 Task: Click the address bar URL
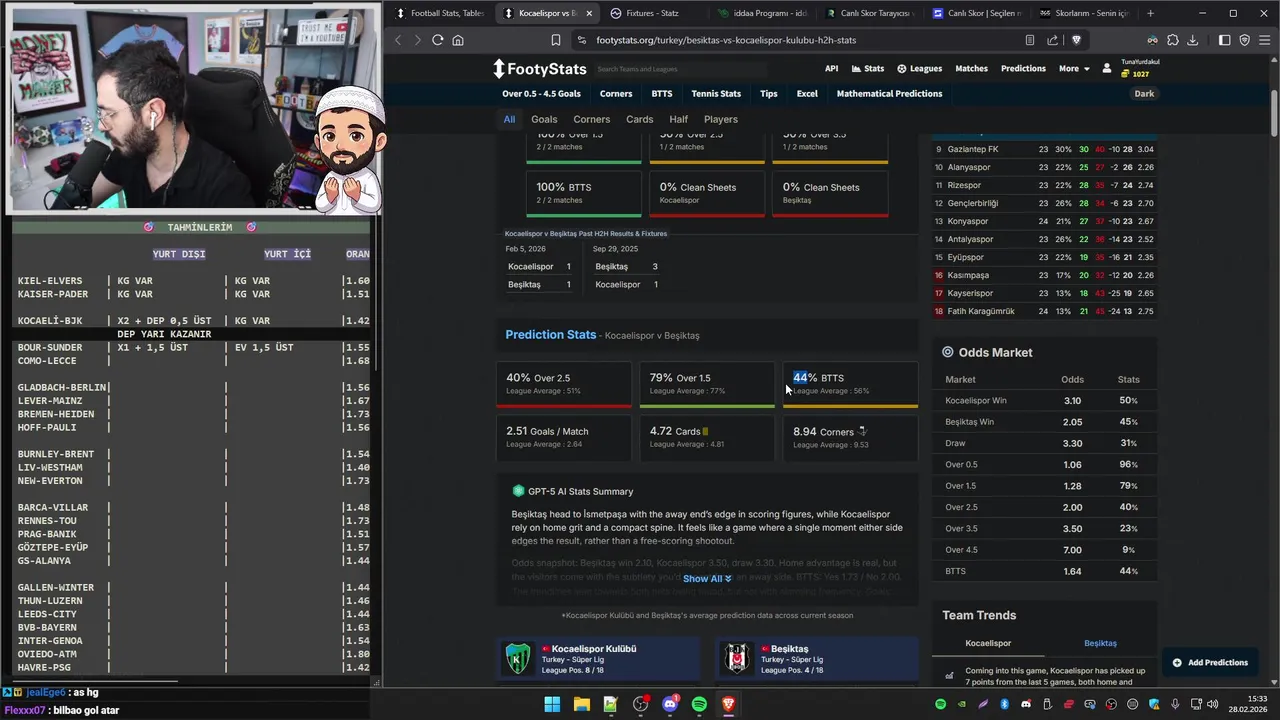pos(726,40)
